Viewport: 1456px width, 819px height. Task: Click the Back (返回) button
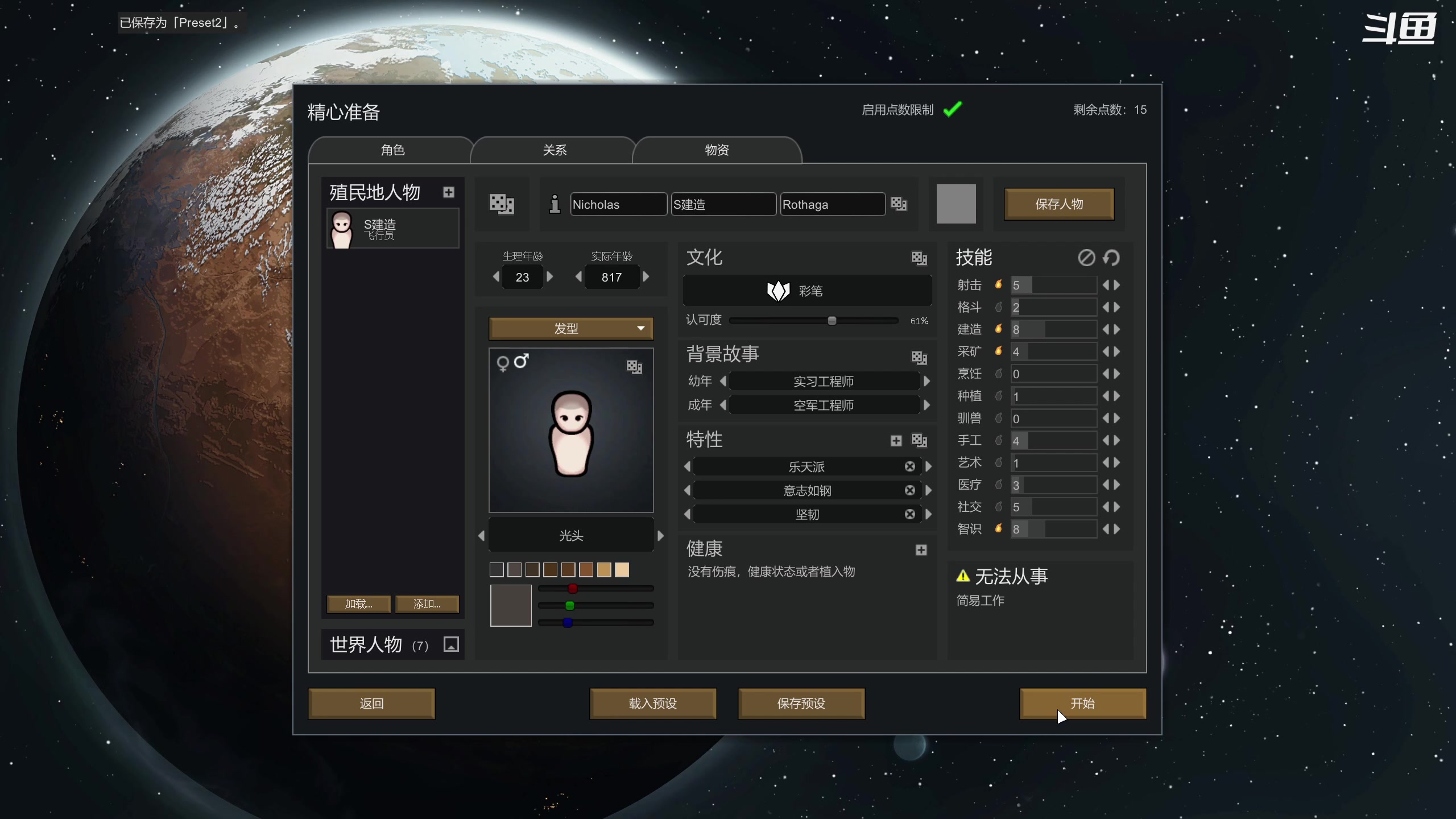click(x=371, y=704)
